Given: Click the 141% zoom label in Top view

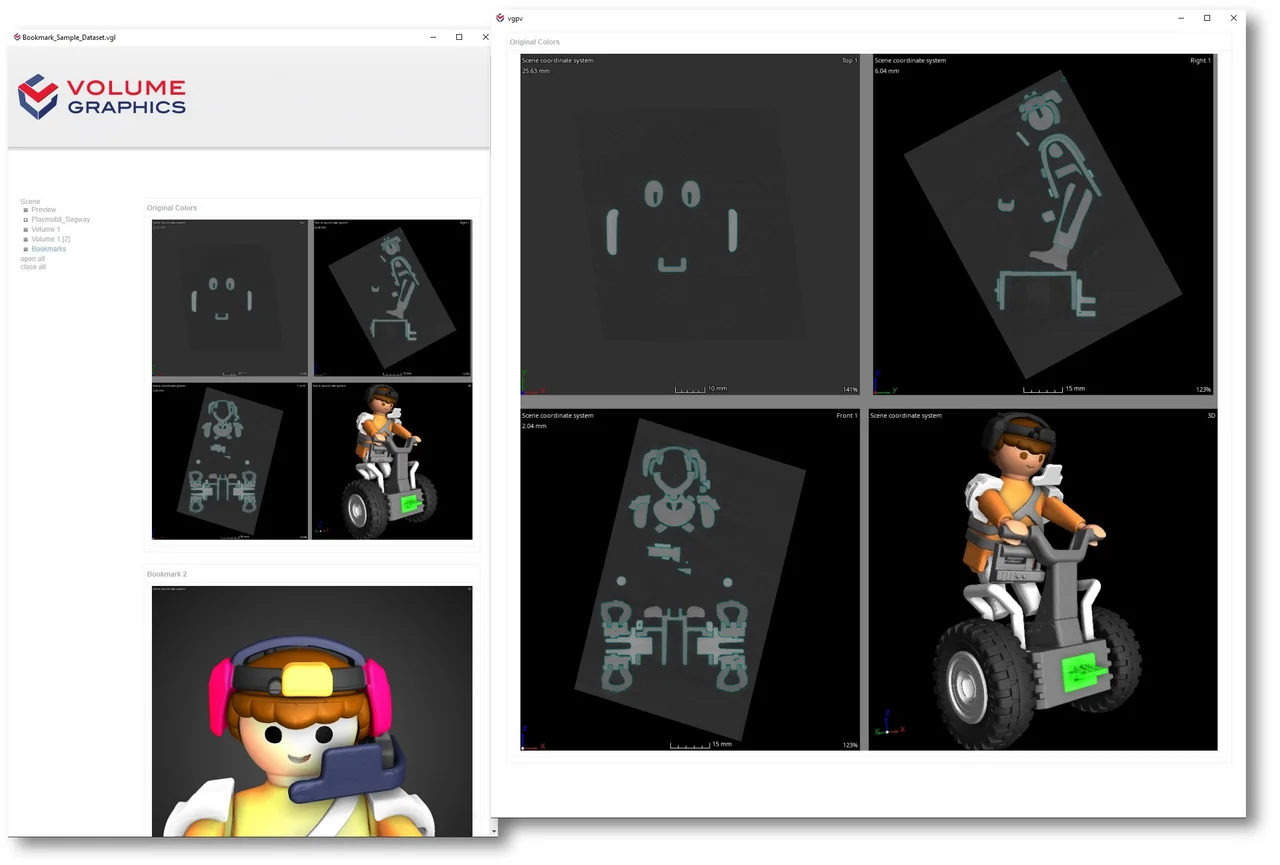Looking at the screenshot, I should click(849, 389).
